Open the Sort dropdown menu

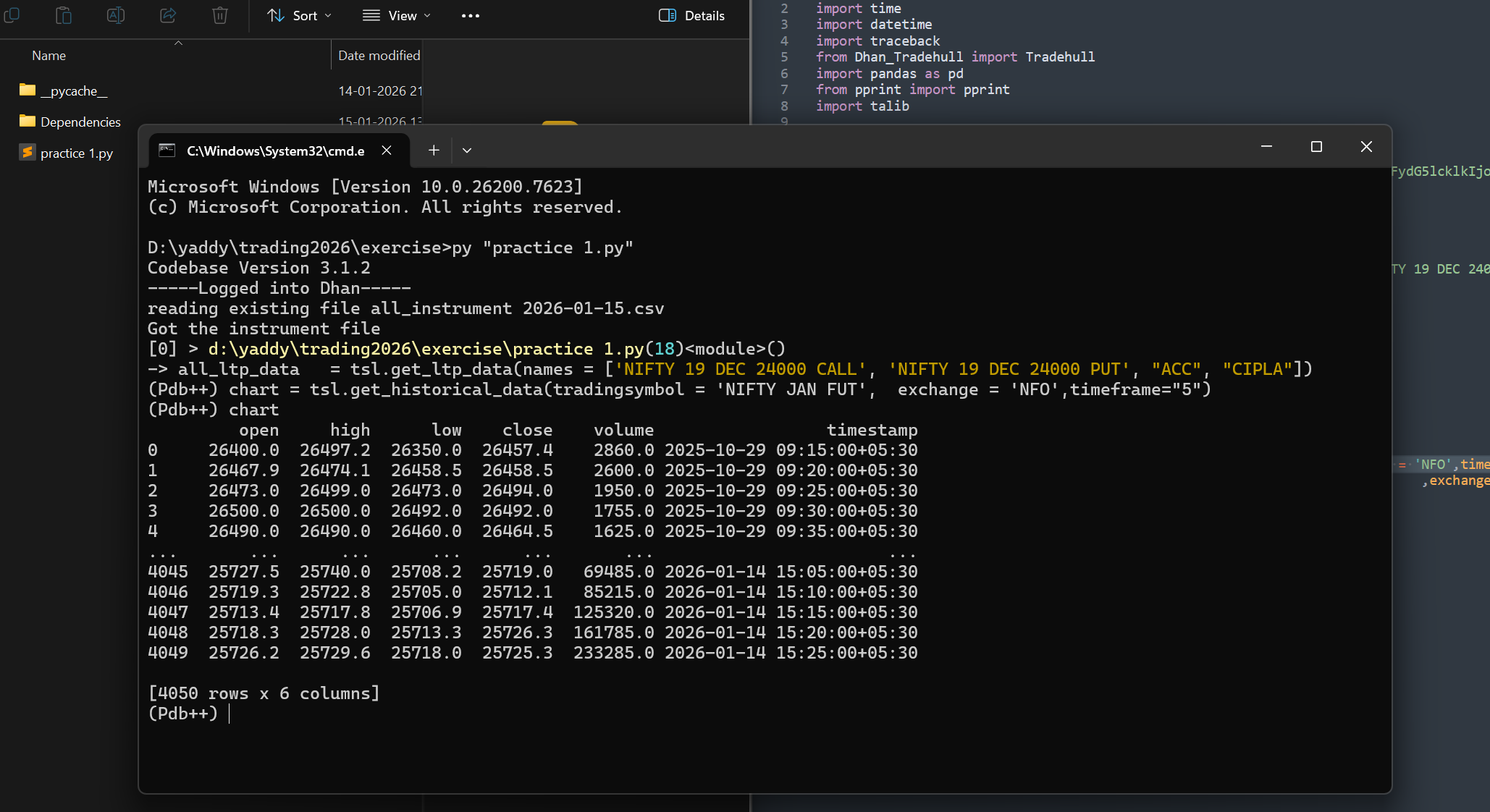tap(299, 15)
